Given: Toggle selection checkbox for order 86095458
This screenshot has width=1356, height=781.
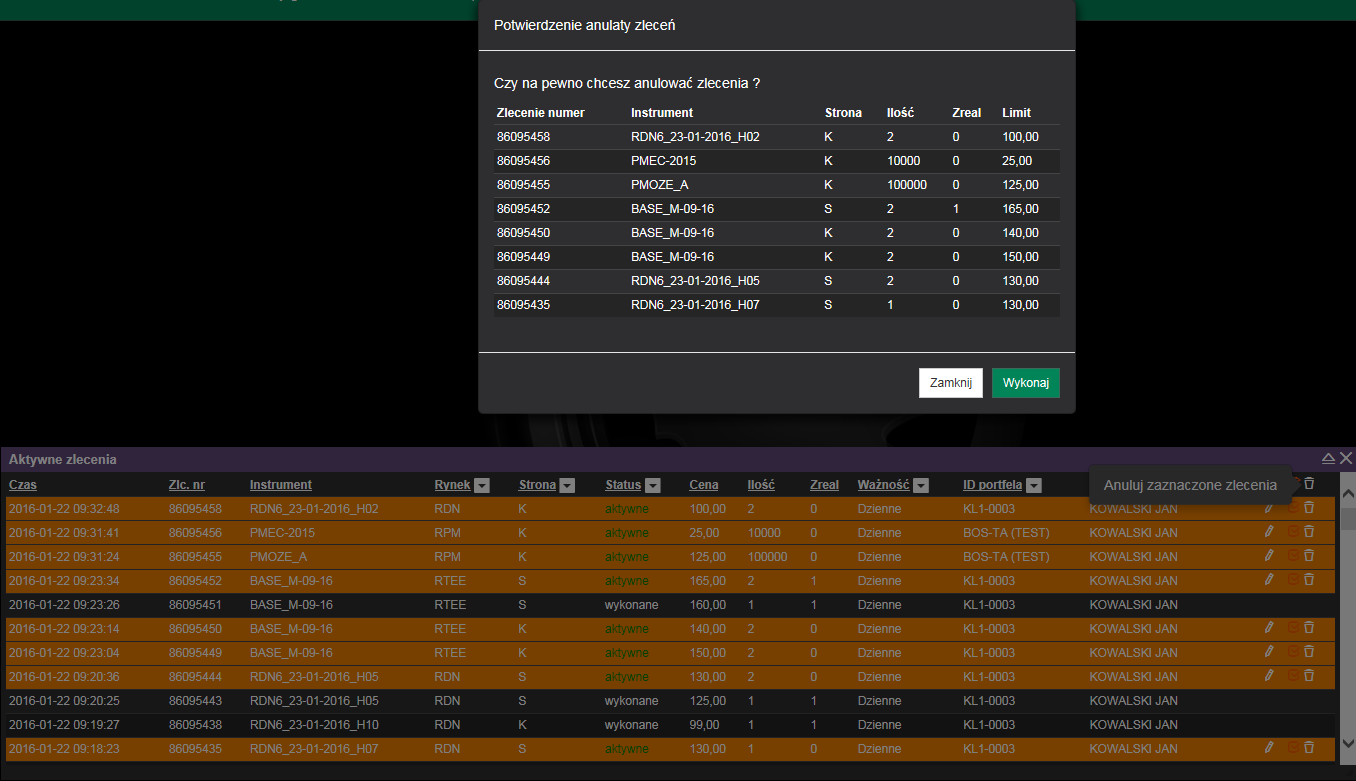Looking at the screenshot, I should (1292, 507).
